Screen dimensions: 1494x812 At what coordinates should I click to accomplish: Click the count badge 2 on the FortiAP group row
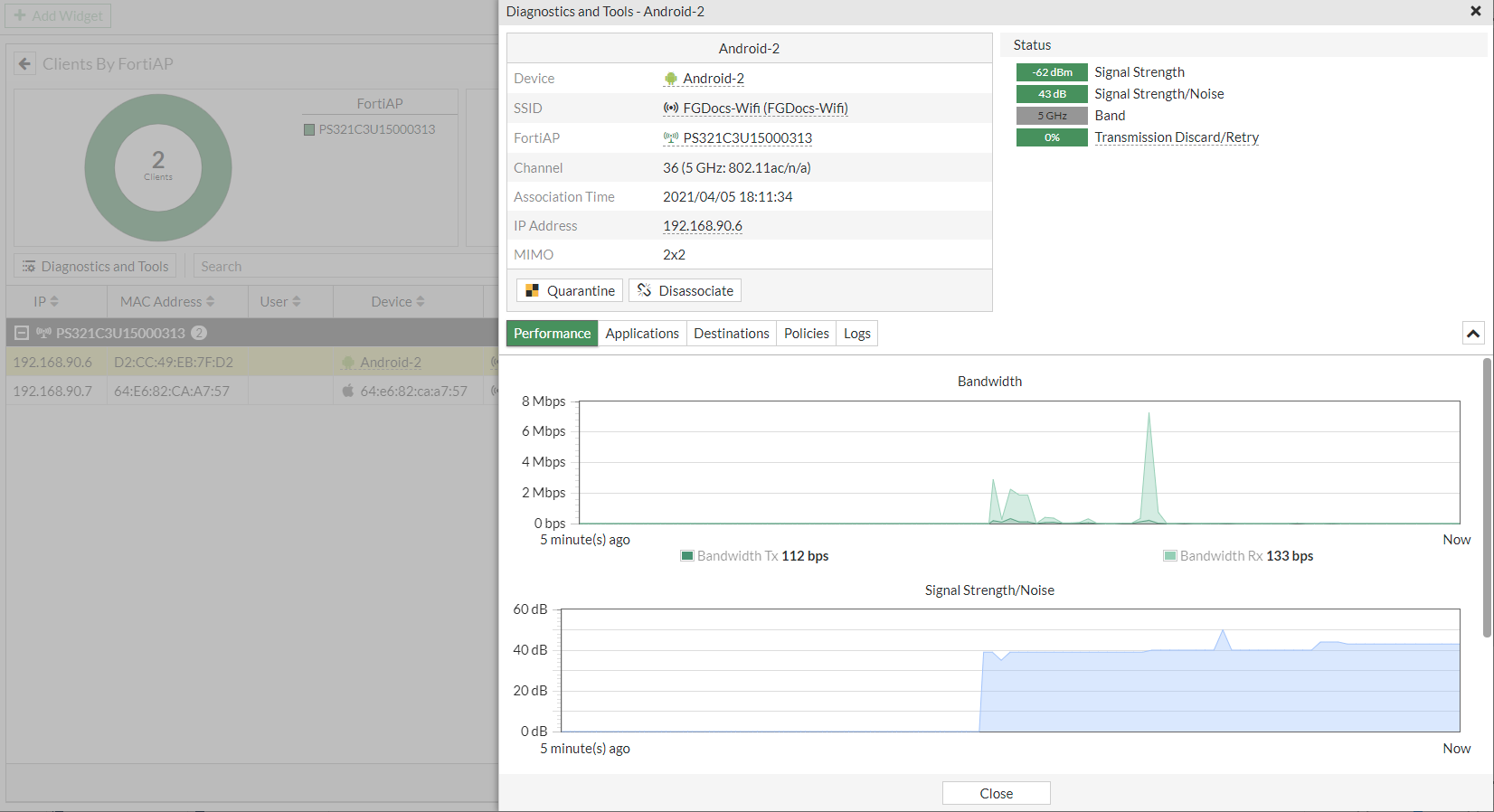coord(199,333)
